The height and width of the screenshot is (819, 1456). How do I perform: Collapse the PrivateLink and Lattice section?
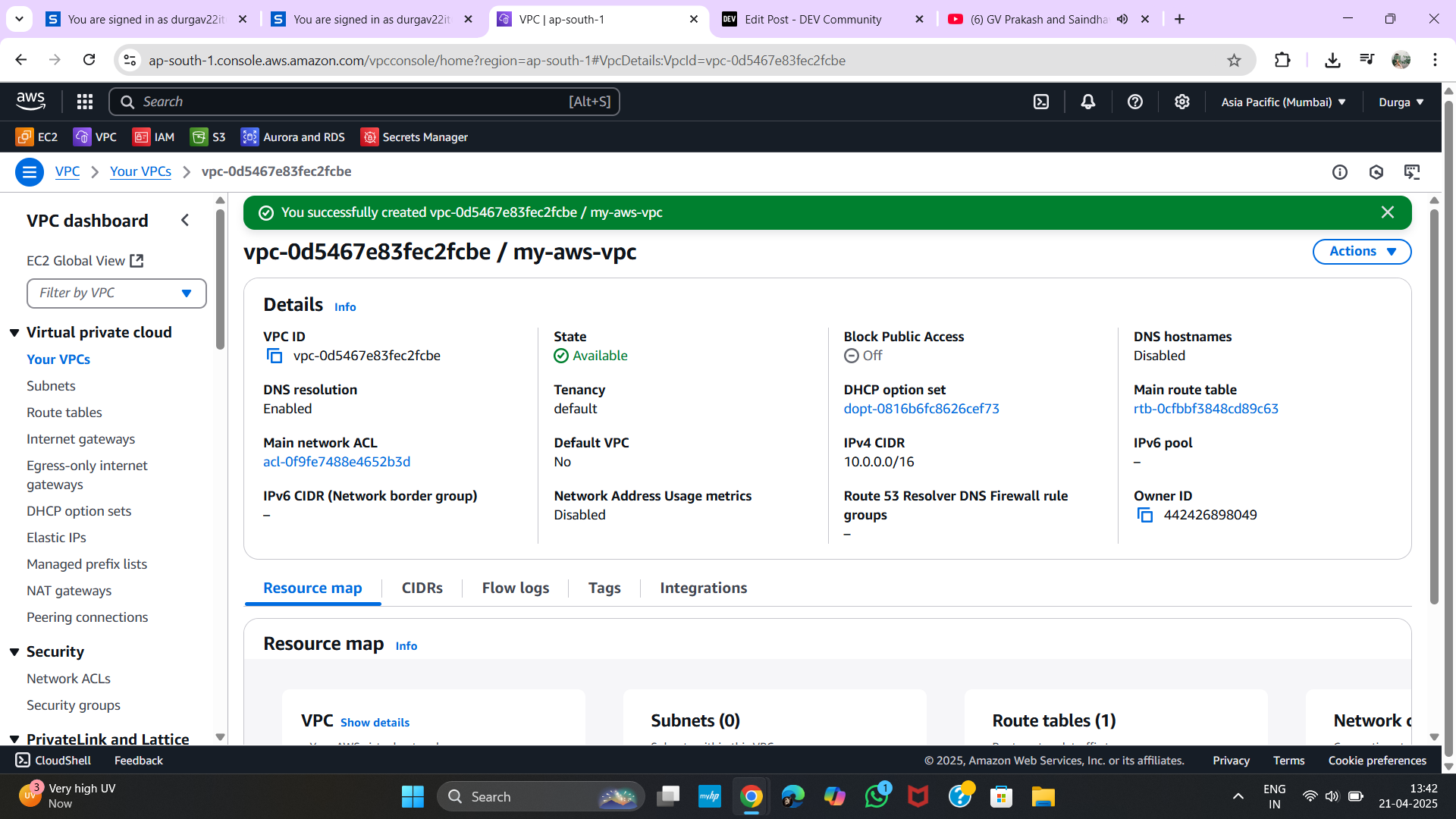click(14, 739)
